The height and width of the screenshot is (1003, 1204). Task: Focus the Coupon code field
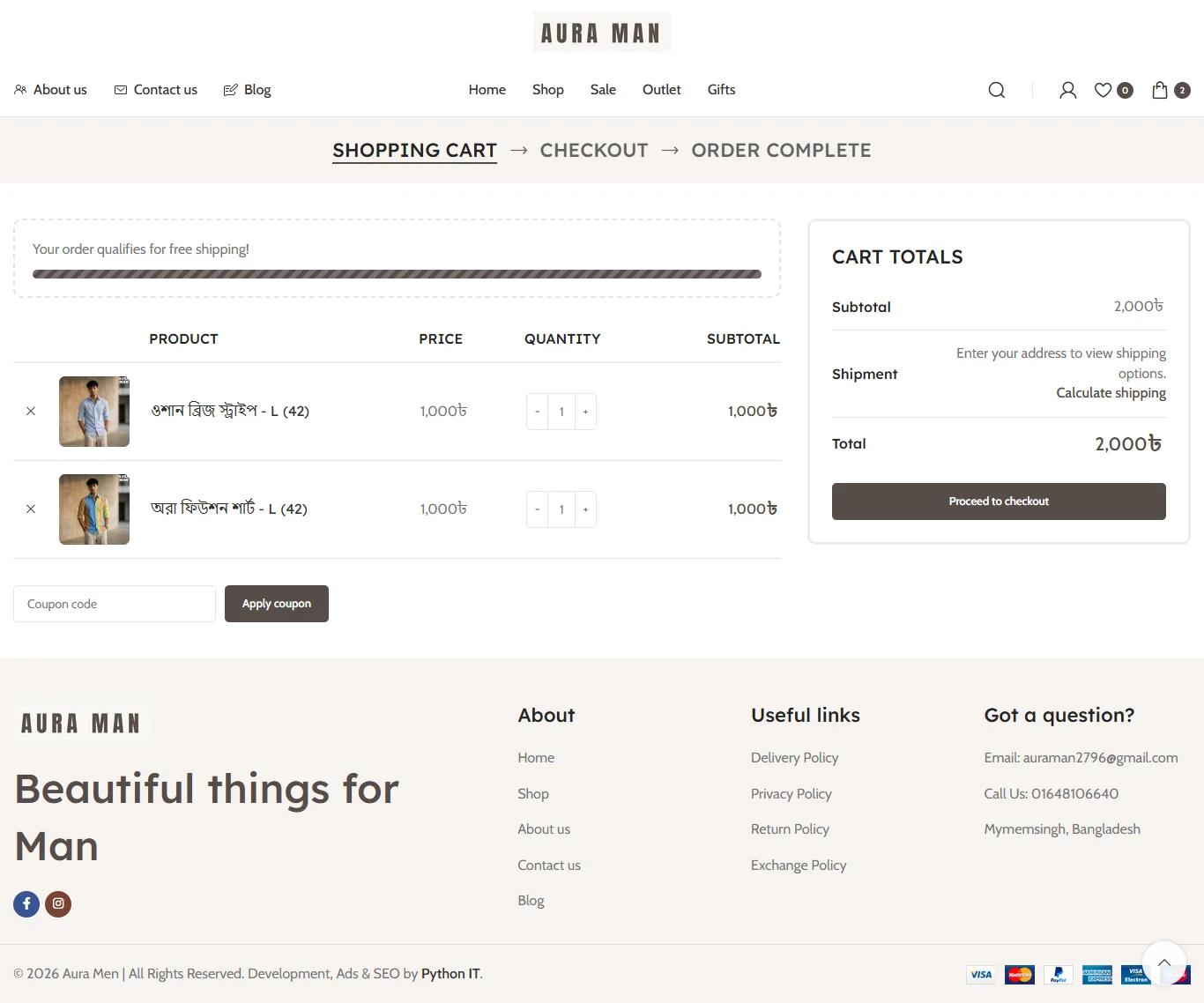115,604
